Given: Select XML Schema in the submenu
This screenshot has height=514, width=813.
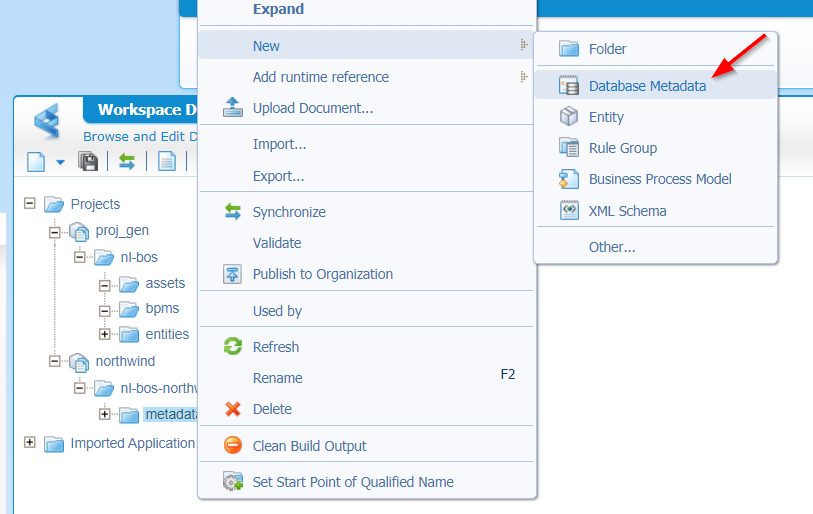Looking at the screenshot, I should (627, 211).
